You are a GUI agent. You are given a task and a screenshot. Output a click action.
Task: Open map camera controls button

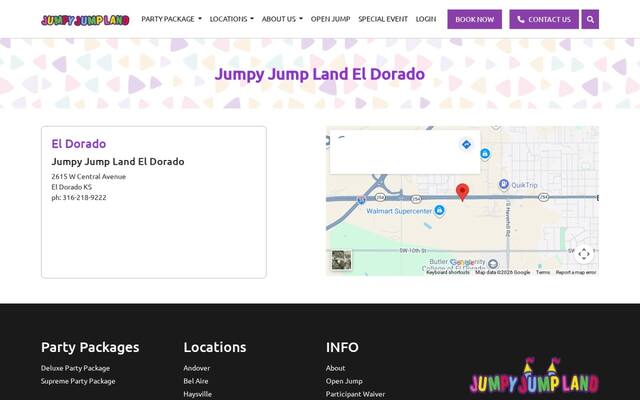pyautogui.click(x=584, y=253)
